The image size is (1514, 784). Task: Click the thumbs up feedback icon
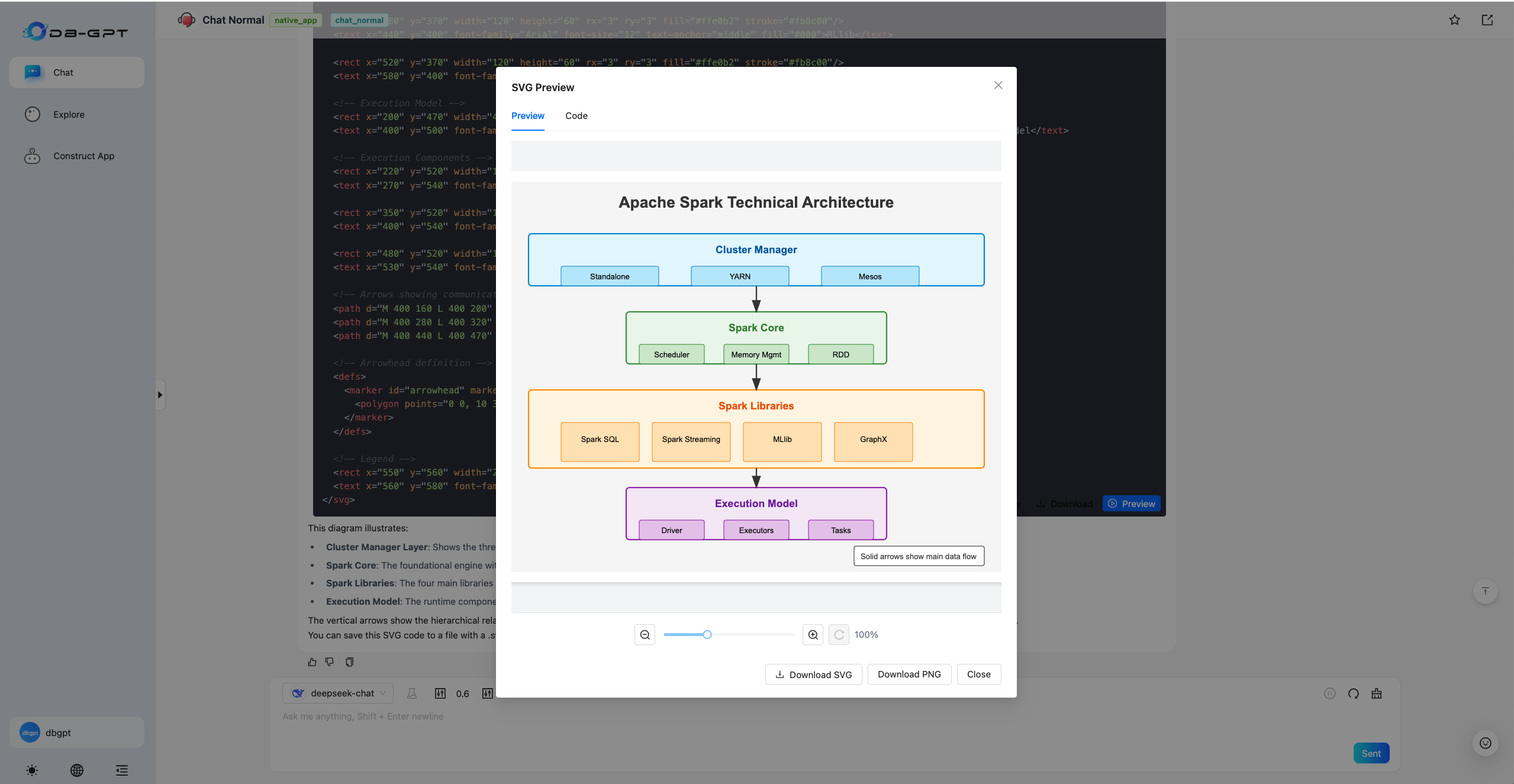312,662
